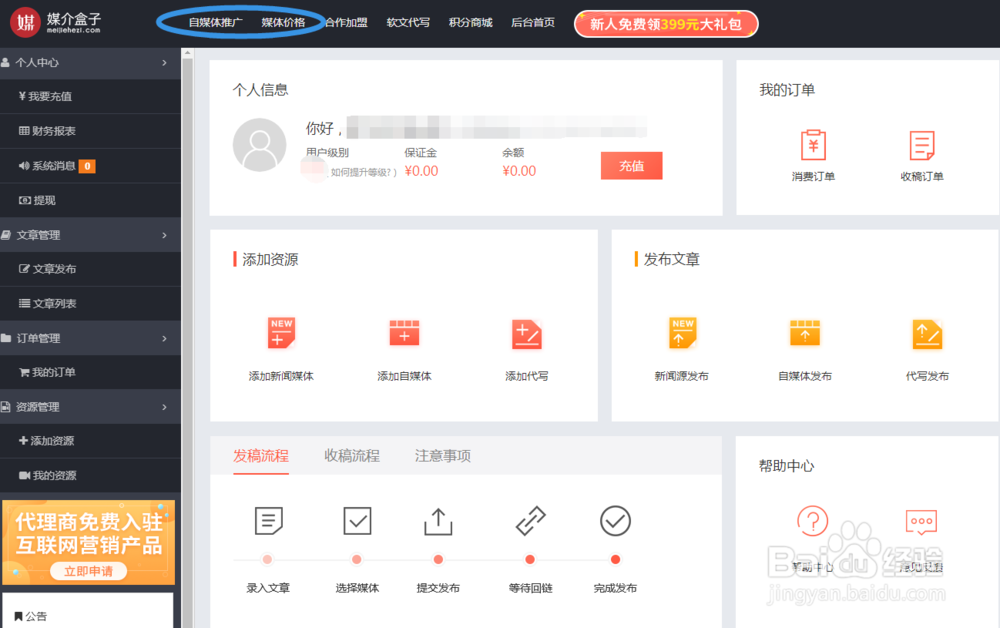Open 积分商城 in top navigation
Screen dimensions: 1000x628
click(471, 23)
